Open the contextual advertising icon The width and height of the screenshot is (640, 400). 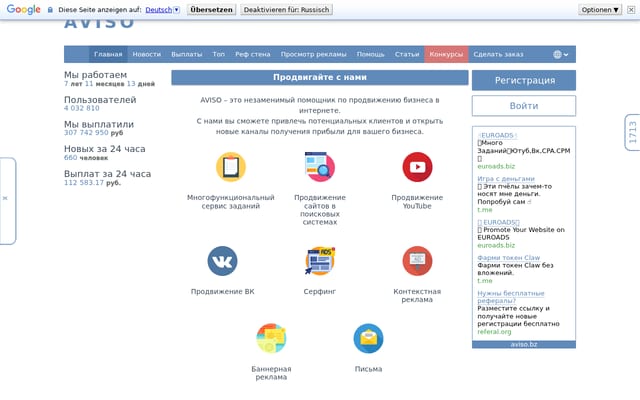pyautogui.click(x=417, y=261)
